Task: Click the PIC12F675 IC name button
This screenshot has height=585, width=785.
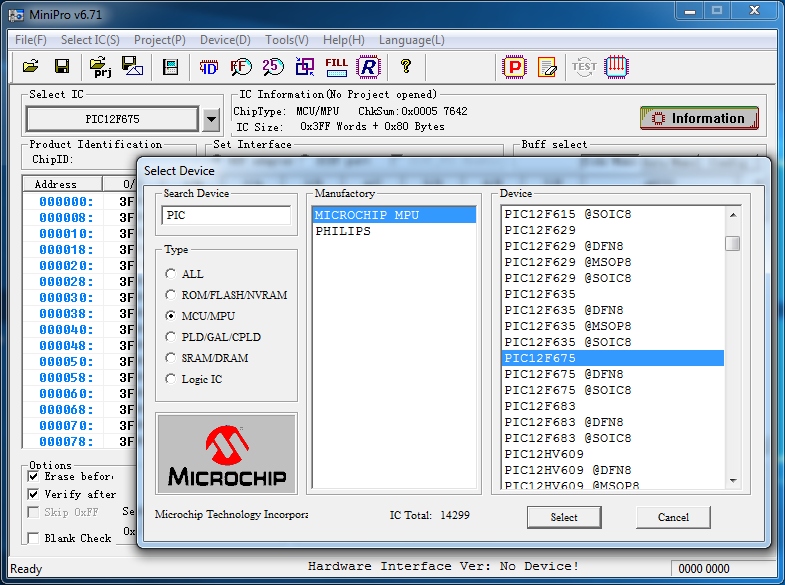Action: tap(112, 119)
